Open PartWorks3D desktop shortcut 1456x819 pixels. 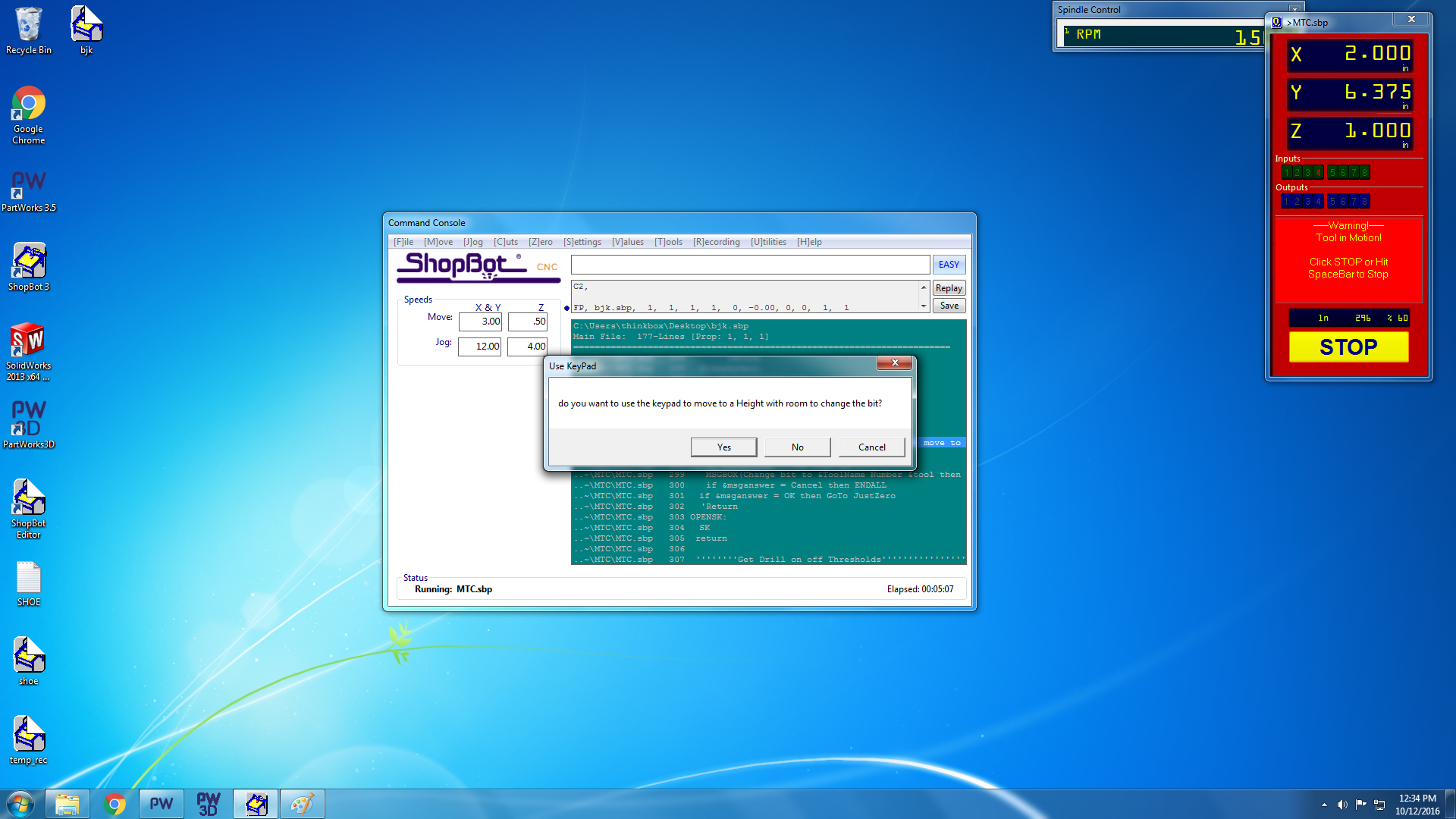click(29, 425)
